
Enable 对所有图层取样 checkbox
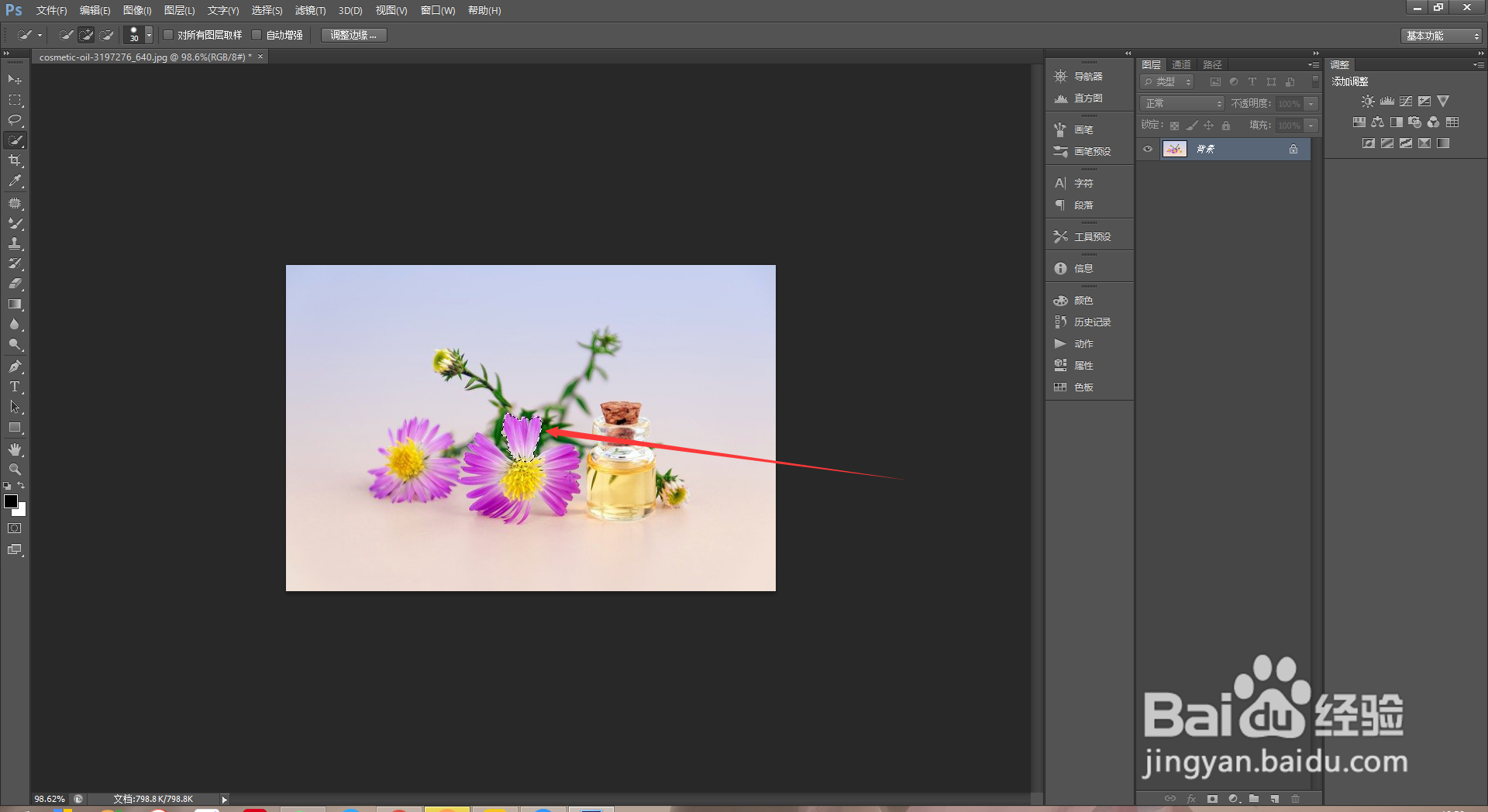click(x=168, y=35)
